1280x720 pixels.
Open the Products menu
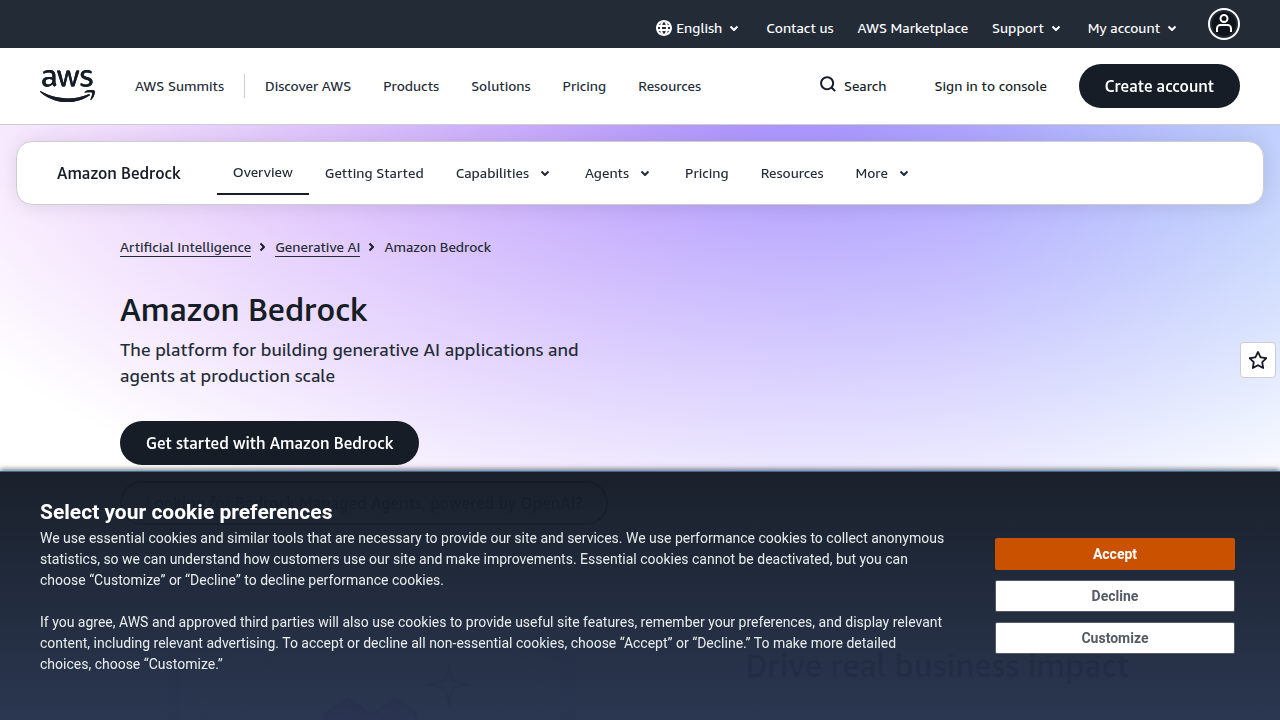[x=411, y=86]
